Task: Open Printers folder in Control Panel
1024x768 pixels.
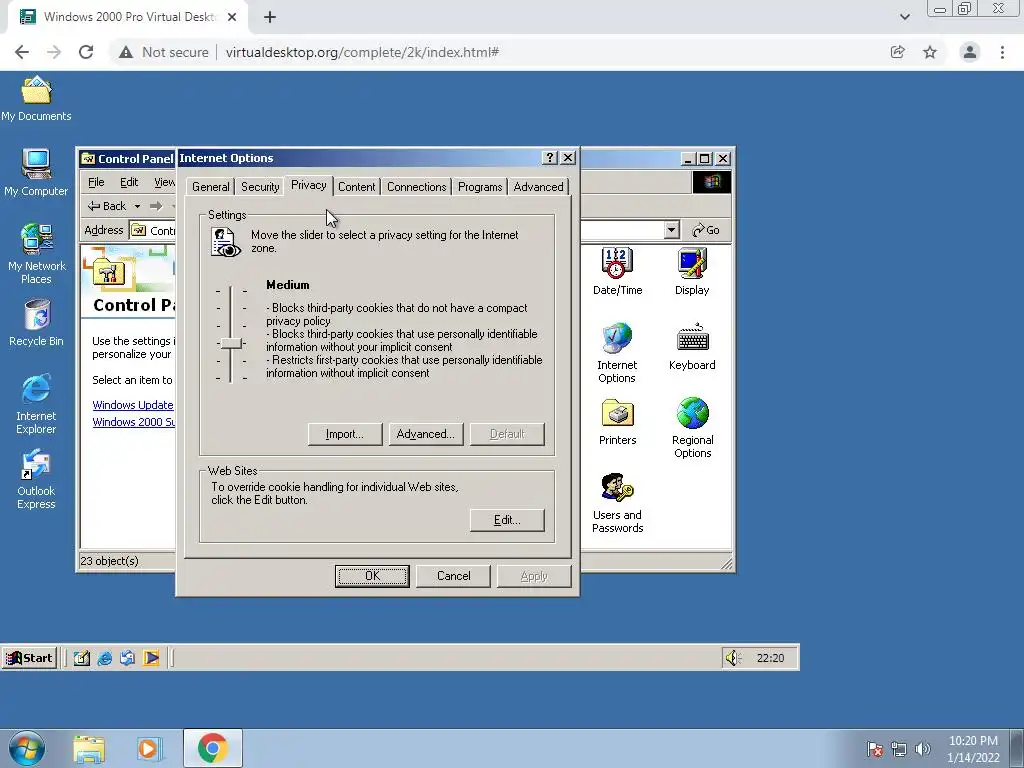Action: click(617, 422)
